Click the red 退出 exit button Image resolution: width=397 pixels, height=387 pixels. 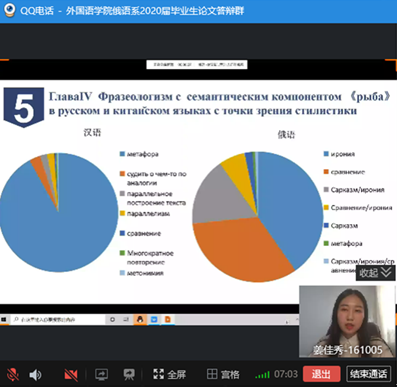tap(321, 374)
